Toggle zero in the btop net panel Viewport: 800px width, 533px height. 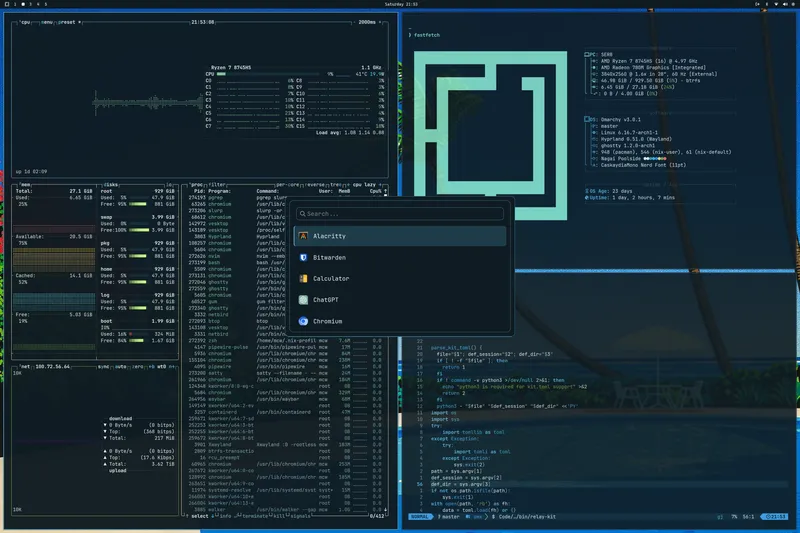pos(138,367)
